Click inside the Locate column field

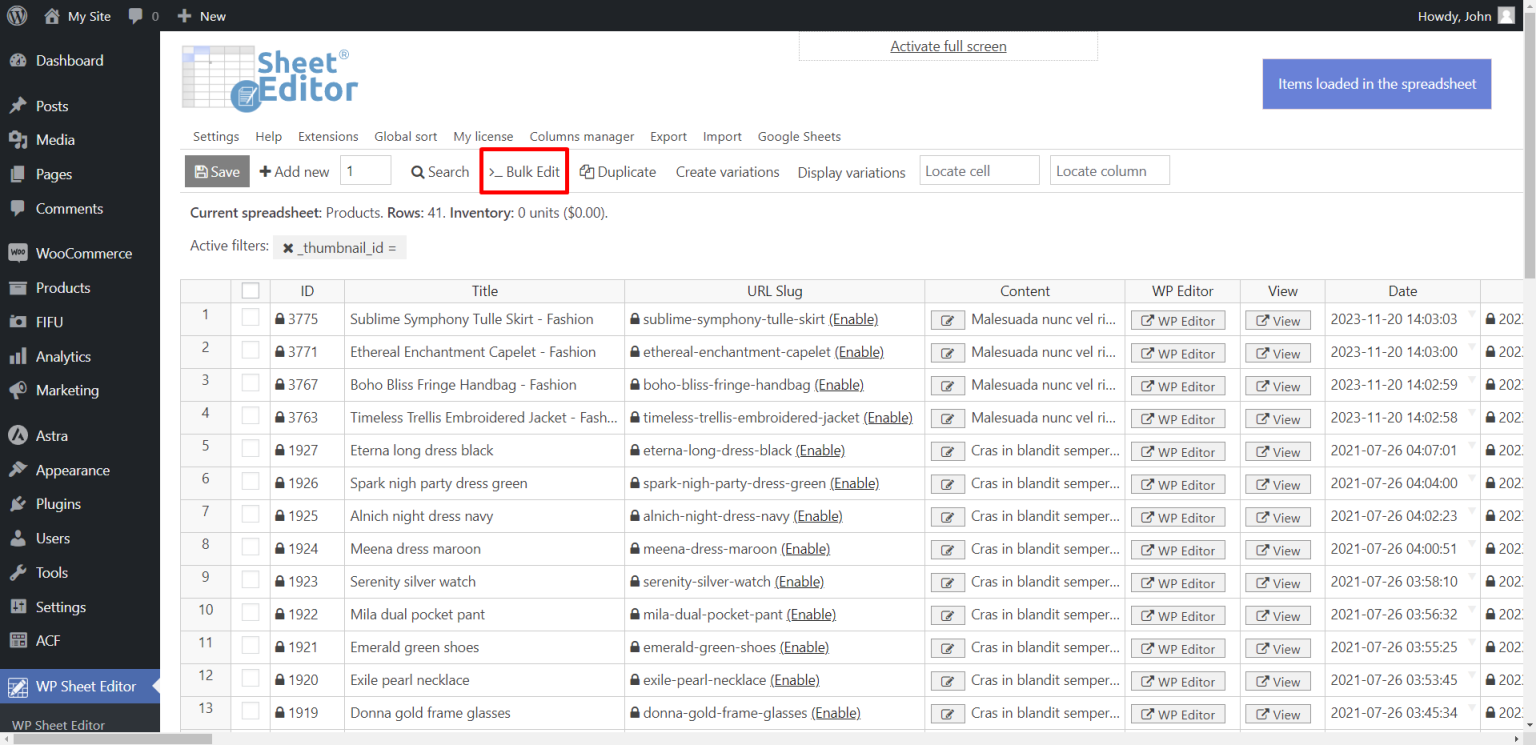coord(1109,170)
